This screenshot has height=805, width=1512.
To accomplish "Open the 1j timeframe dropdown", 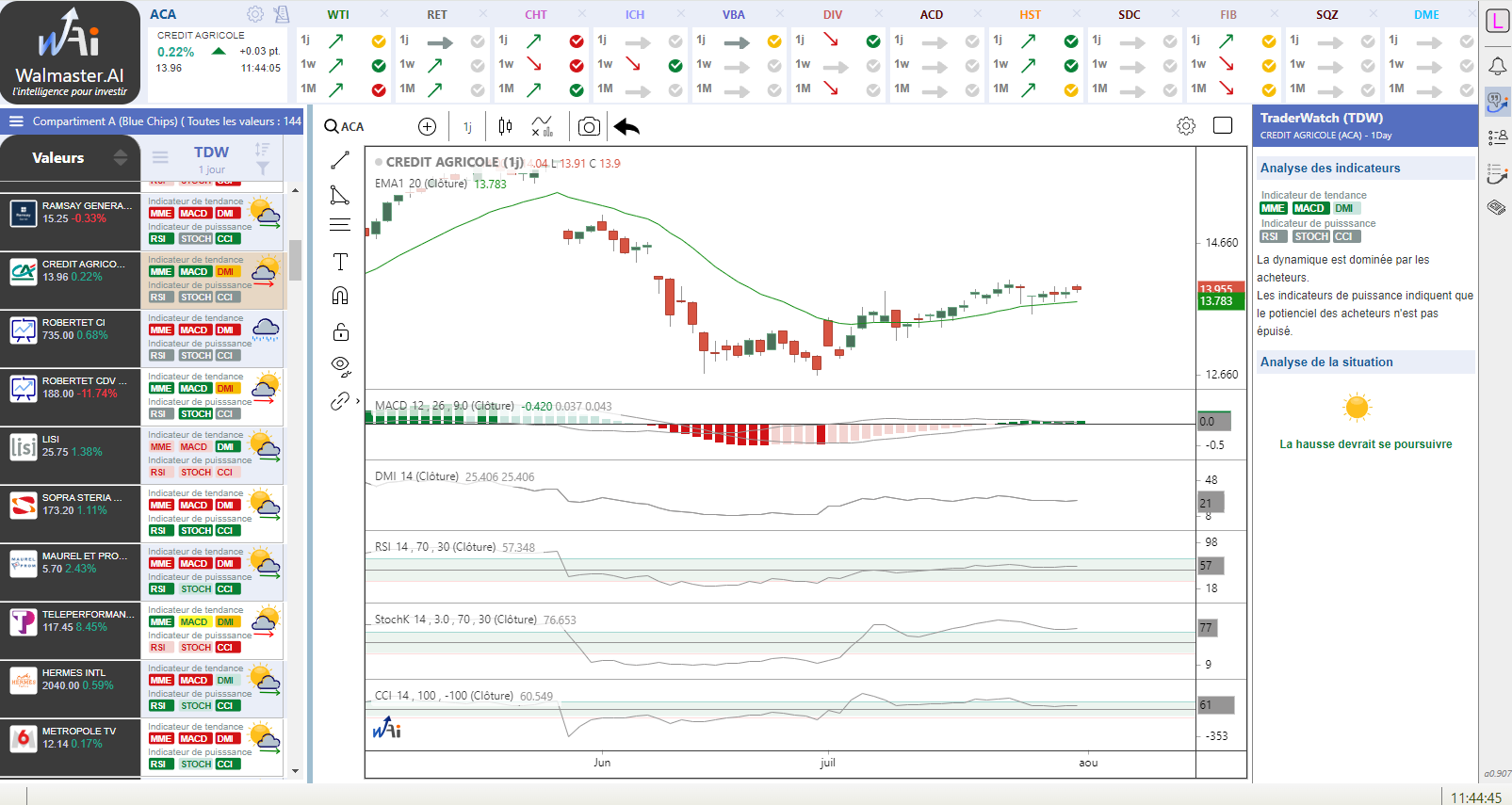I will (467, 127).
